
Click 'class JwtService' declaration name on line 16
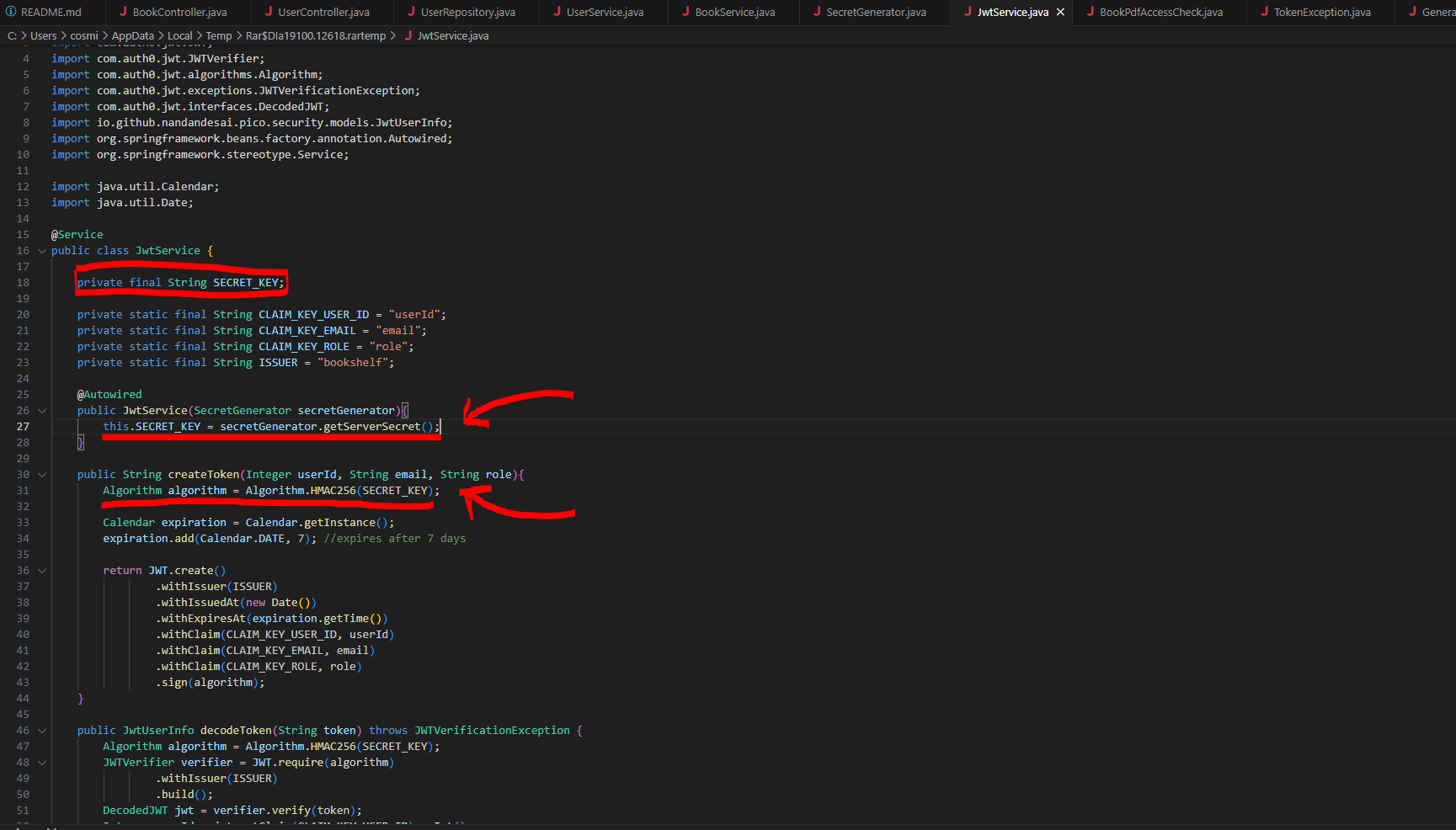[x=168, y=251]
